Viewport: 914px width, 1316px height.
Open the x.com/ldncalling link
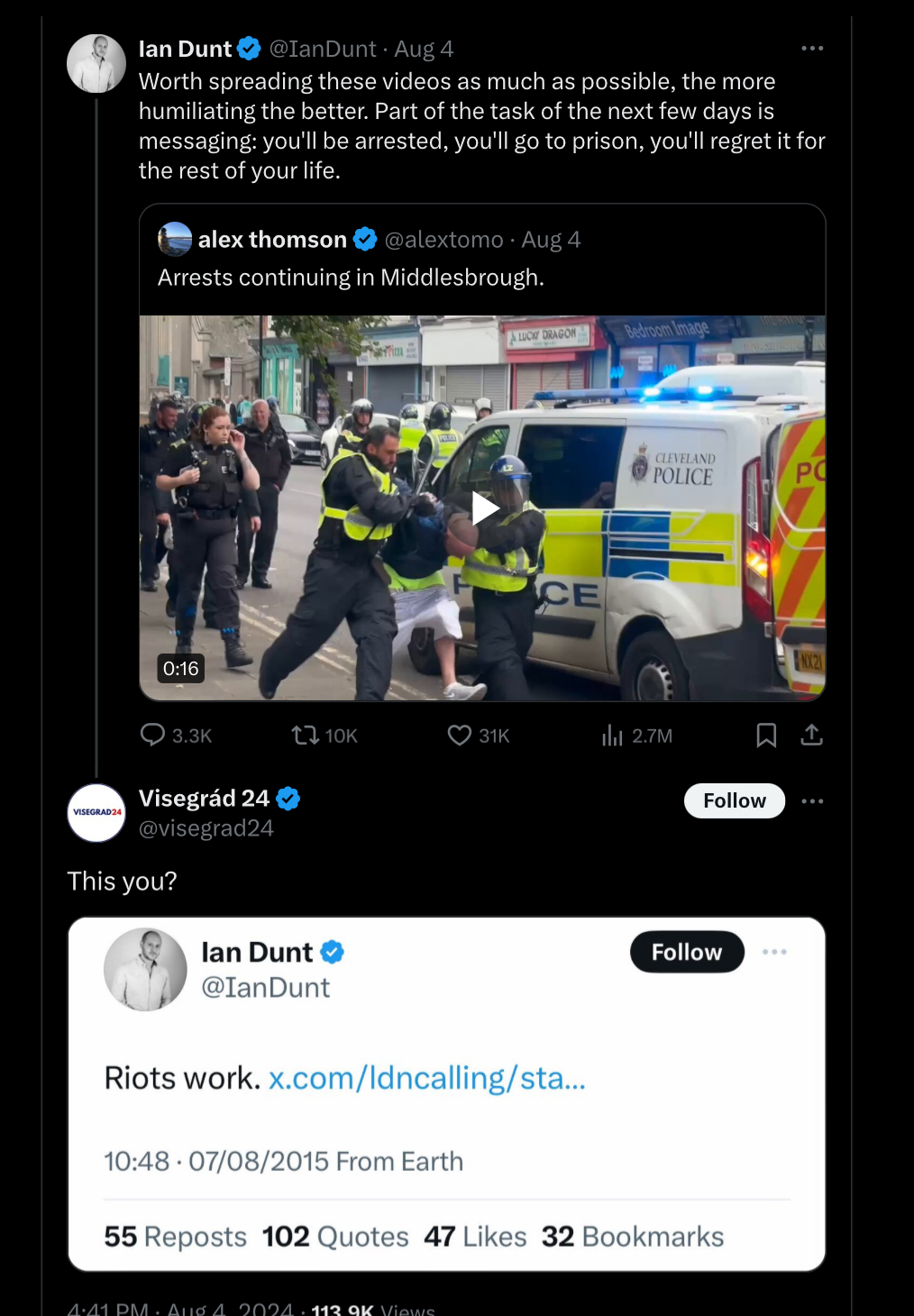(x=427, y=1078)
